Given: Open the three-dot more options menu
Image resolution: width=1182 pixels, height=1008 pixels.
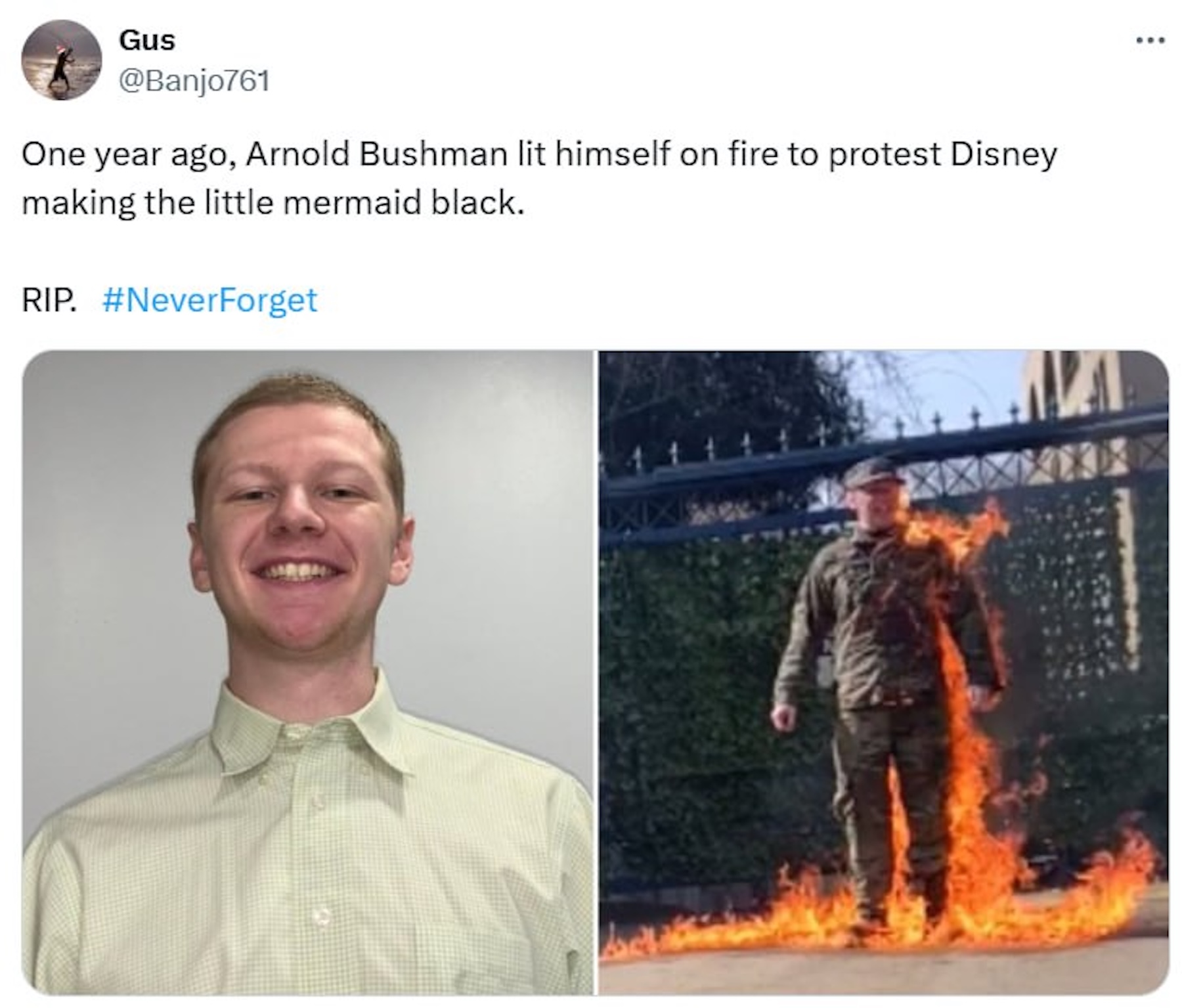Looking at the screenshot, I should click(x=1151, y=41).
